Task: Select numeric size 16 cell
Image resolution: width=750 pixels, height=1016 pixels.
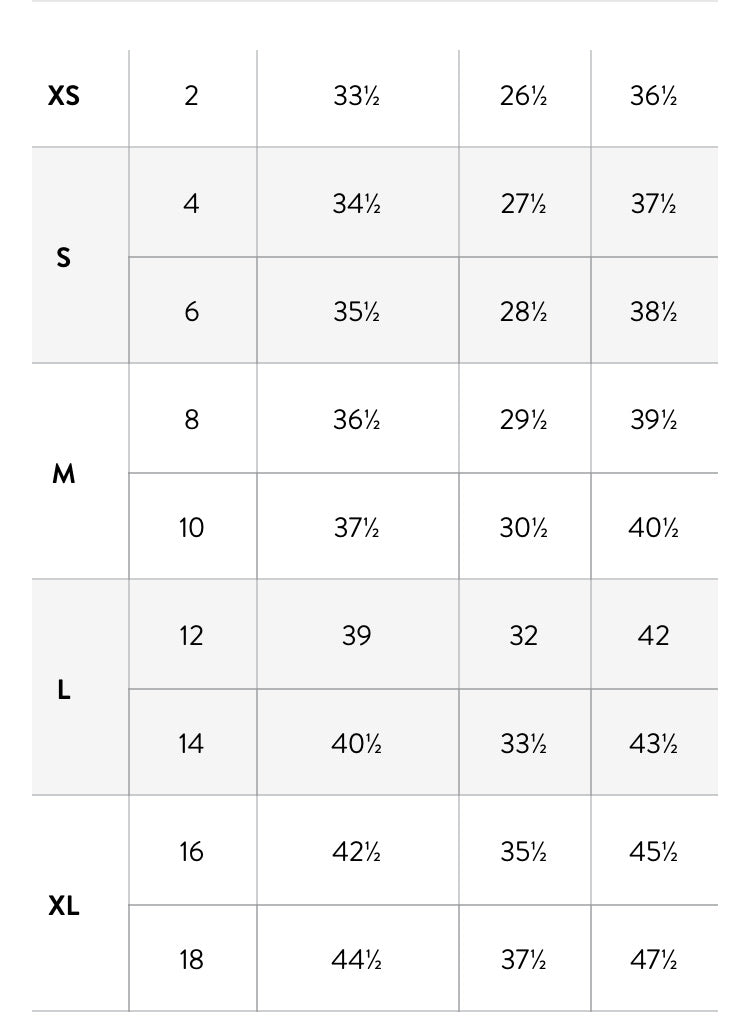Action: tap(191, 851)
